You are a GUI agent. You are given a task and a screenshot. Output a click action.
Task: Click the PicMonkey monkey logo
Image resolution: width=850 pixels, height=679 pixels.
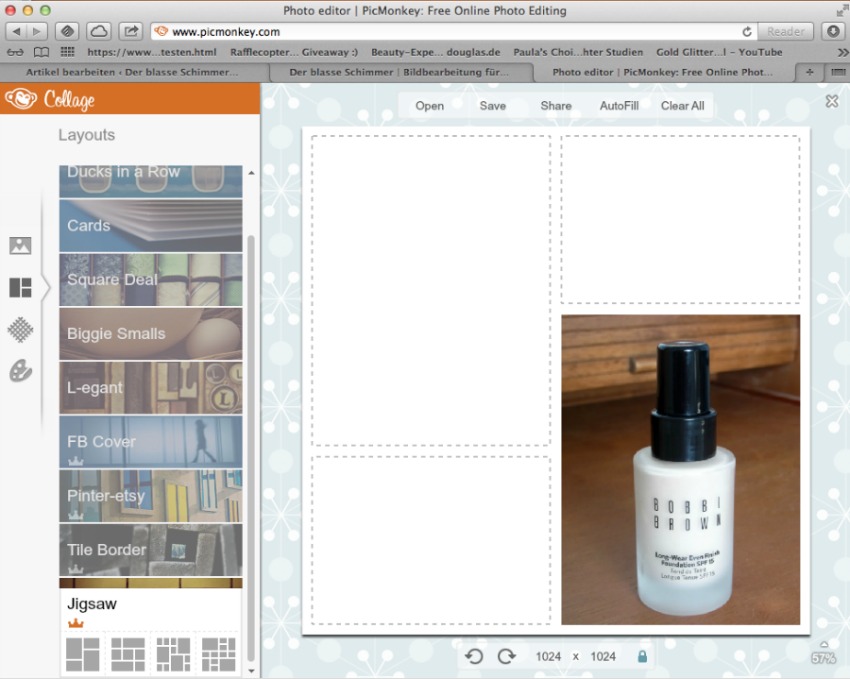tap(21, 99)
